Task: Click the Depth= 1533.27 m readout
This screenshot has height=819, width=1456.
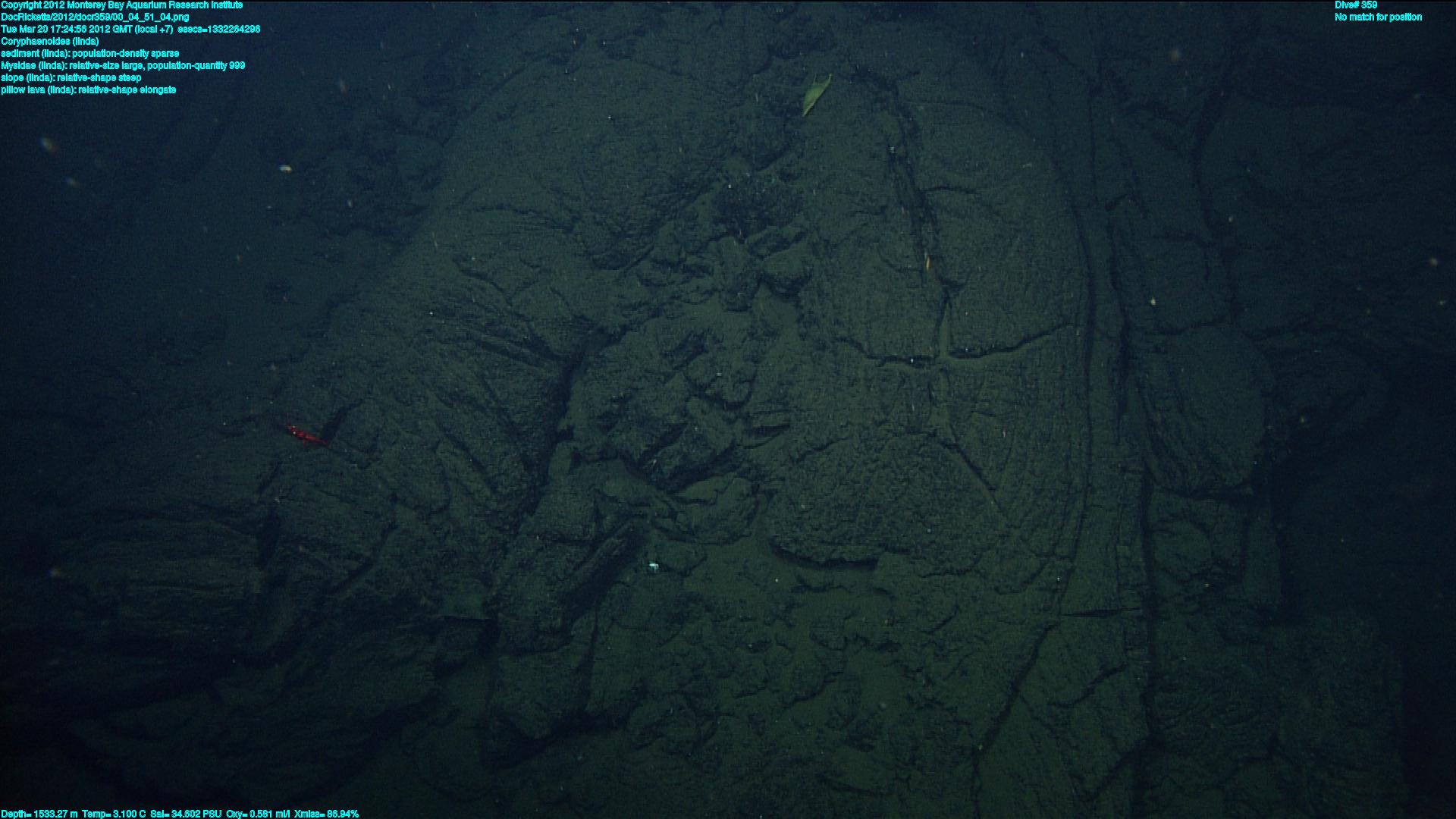Action: click(x=39, y=814)
